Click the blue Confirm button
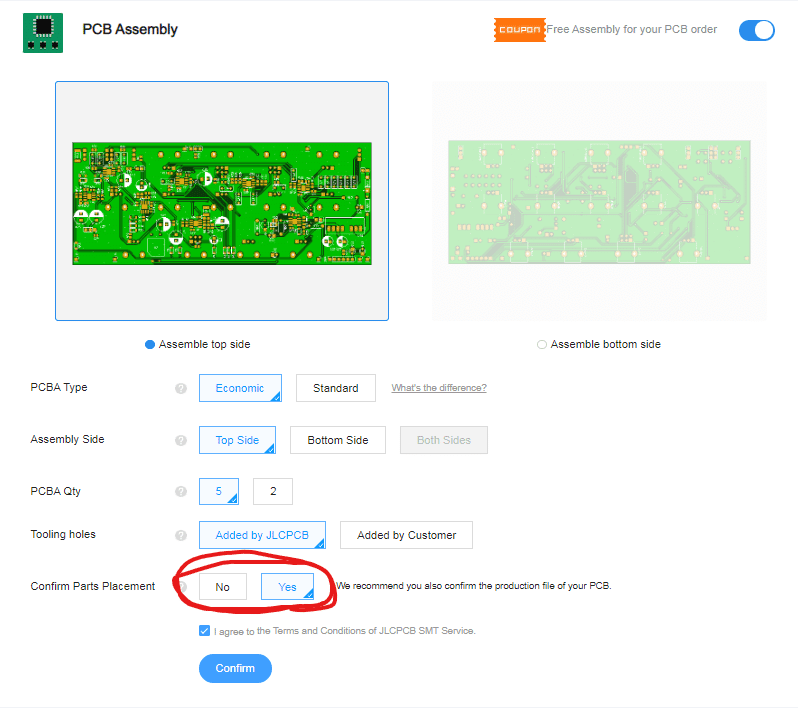Image resolution: width=798 pixels, height=708 pixels. pyautogui.click(x=235, y=668)
